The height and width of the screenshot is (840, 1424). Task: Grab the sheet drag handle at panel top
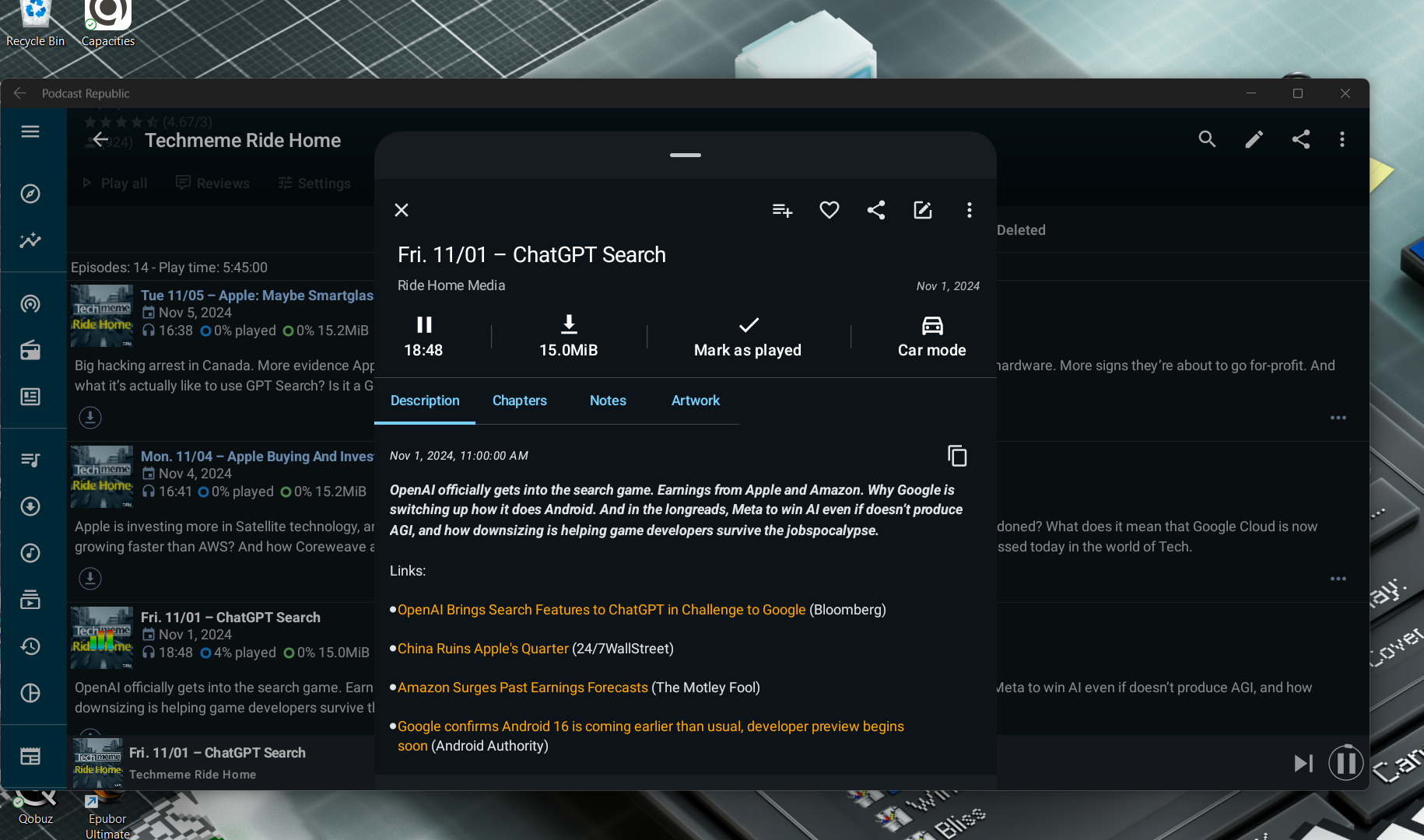(686, 155)
